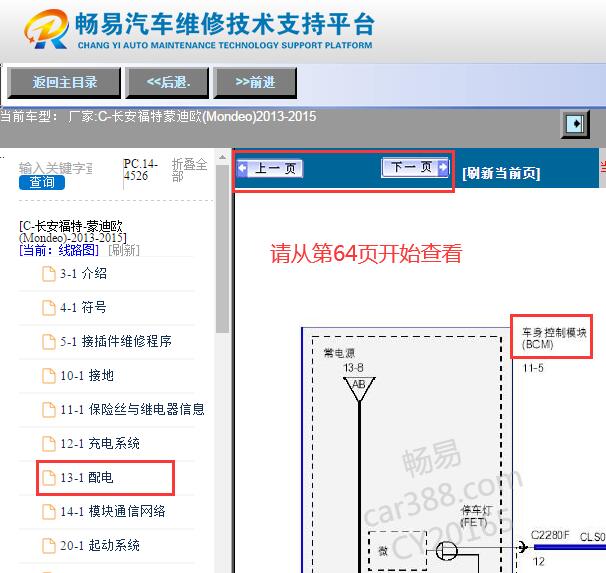Click the 刷新 link under current model
Image resolution: width=606 pixels, height=573 pixels.
coord(124,250)
